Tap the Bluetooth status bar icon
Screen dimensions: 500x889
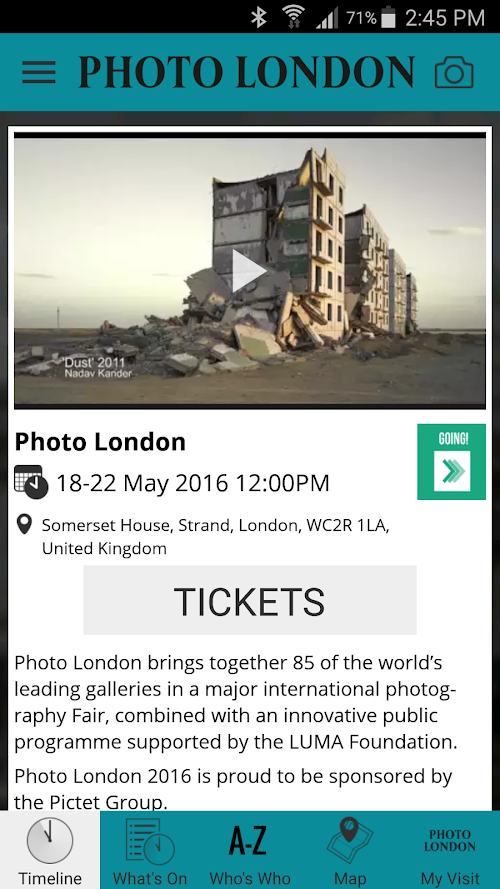click(259, 18)
